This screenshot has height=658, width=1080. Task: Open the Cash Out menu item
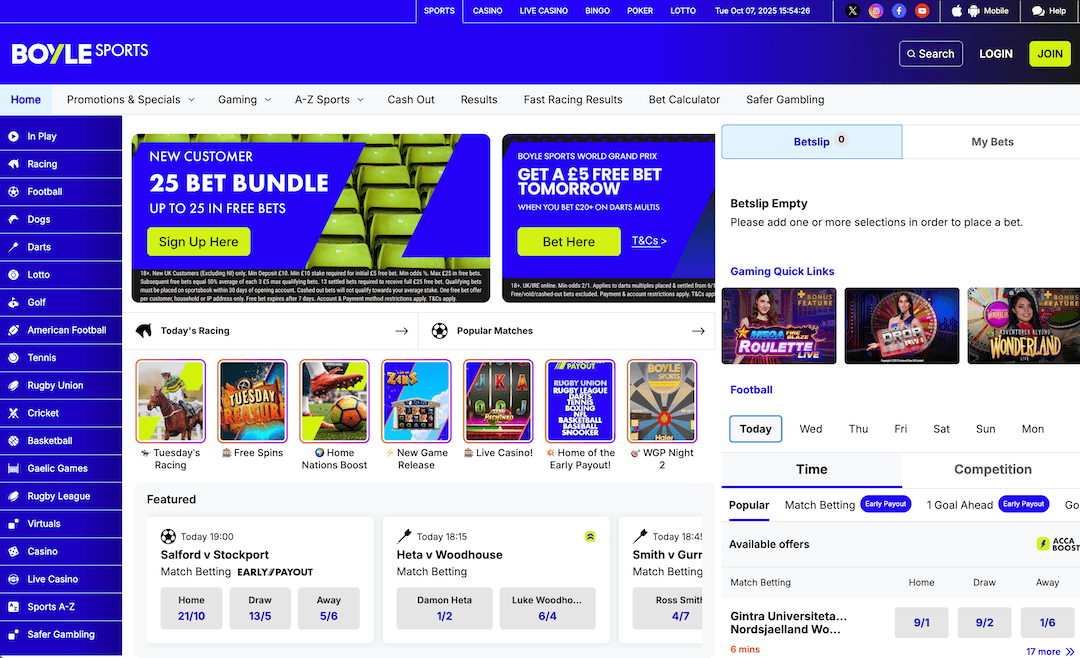click(411, 99)
